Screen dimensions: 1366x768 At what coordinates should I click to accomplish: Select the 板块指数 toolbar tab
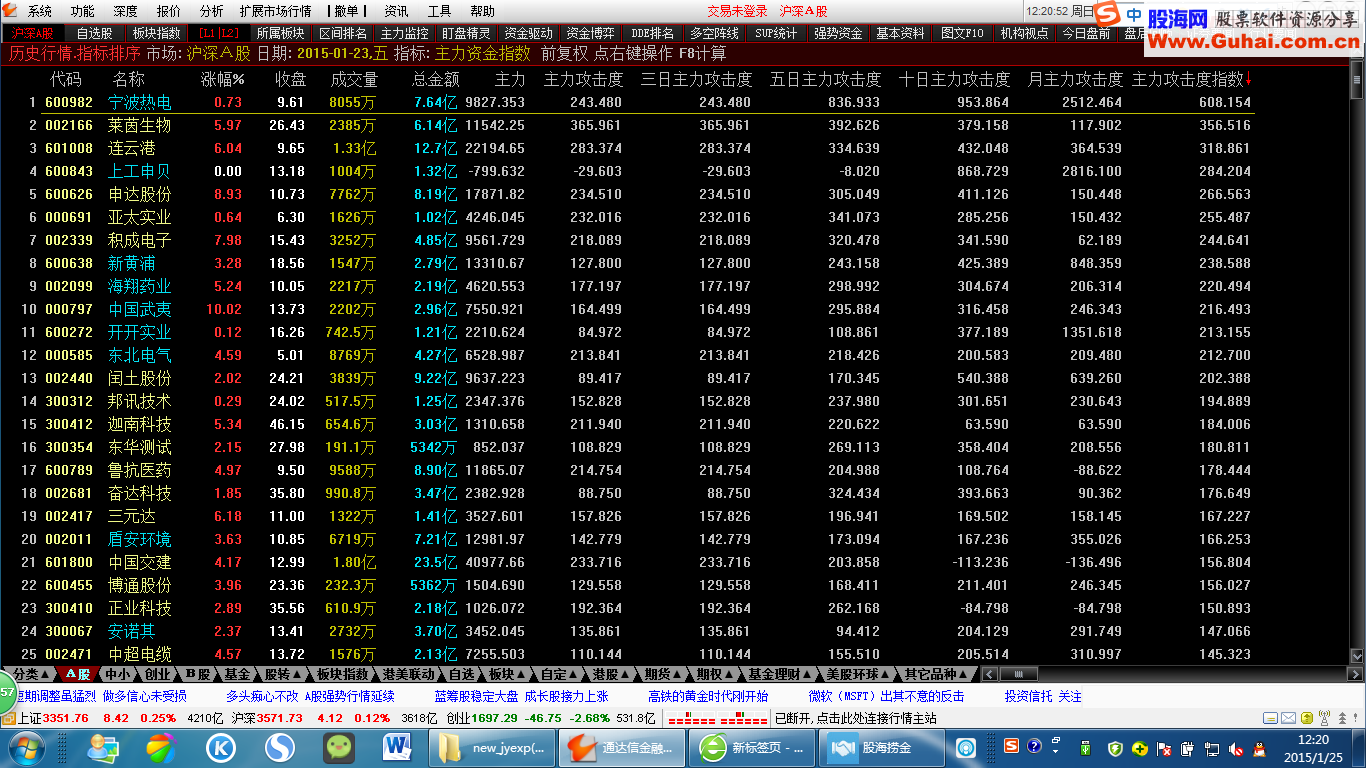[157, 33]
